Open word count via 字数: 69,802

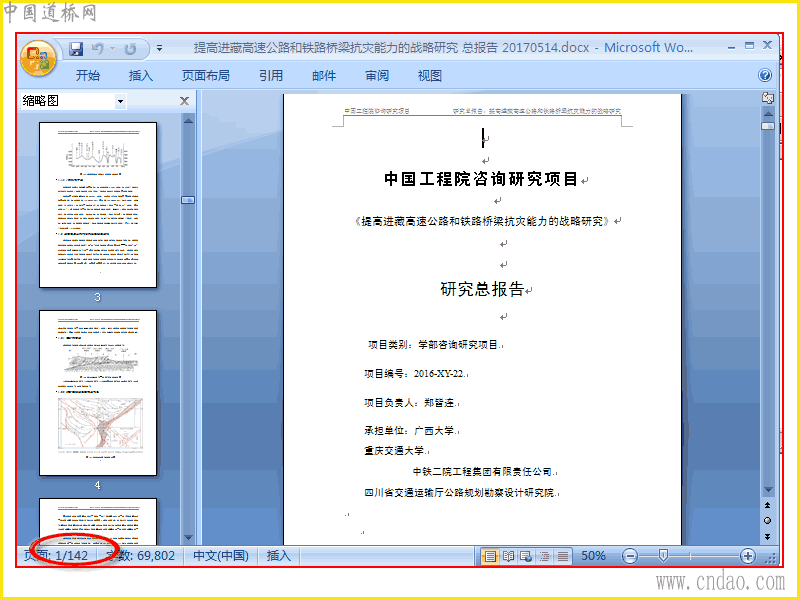tap(140, 556)
